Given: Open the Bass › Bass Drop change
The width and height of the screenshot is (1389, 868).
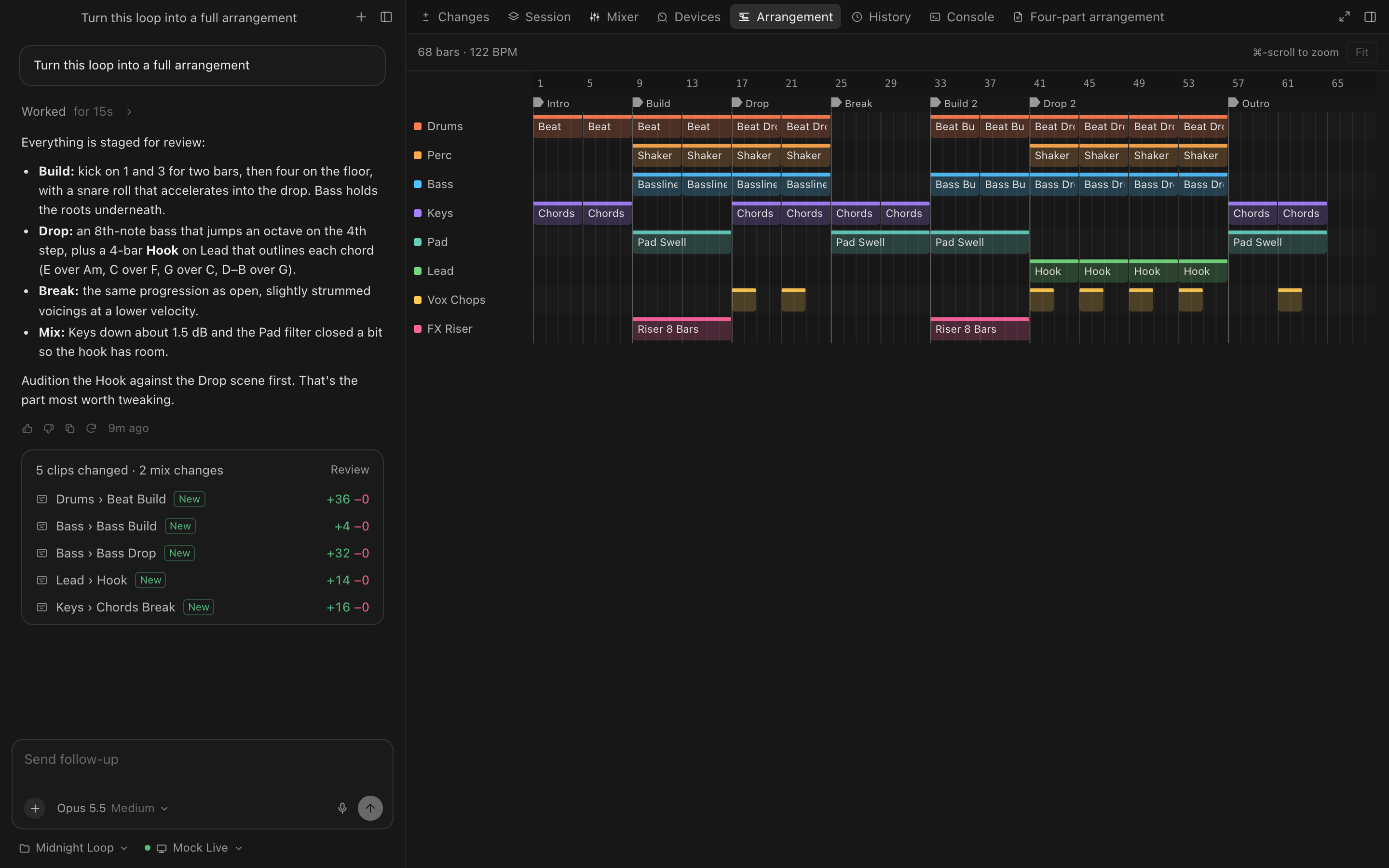Looking at the screenshot, I should coord(203,553).
